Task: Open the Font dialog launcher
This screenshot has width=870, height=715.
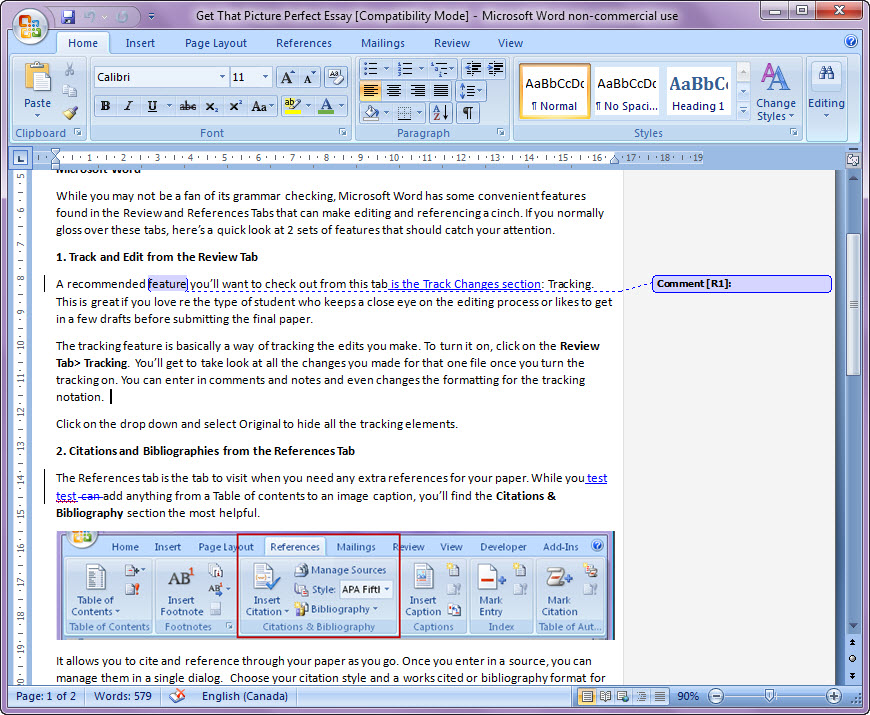Action: click(342, 132)
